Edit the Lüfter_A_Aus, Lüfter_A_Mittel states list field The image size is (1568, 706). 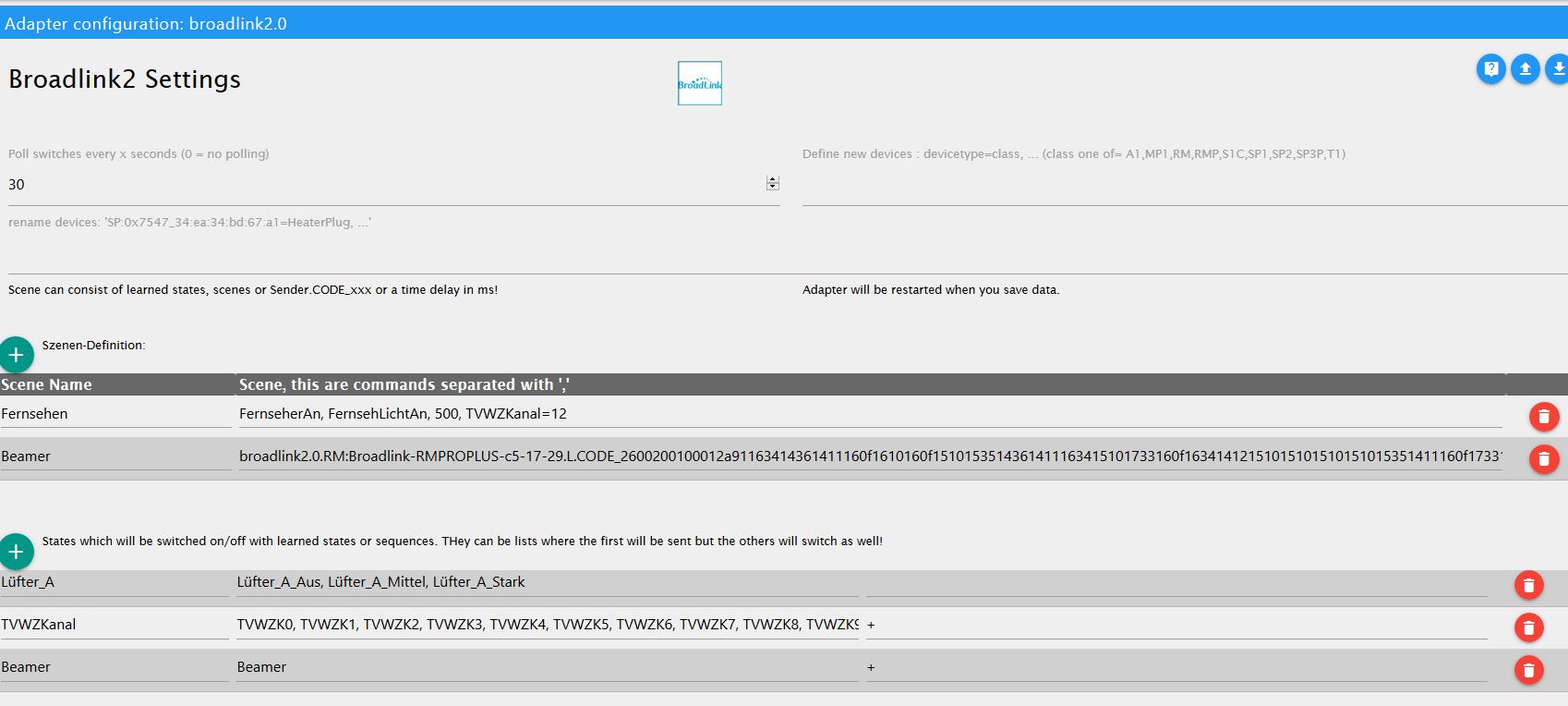548,582
